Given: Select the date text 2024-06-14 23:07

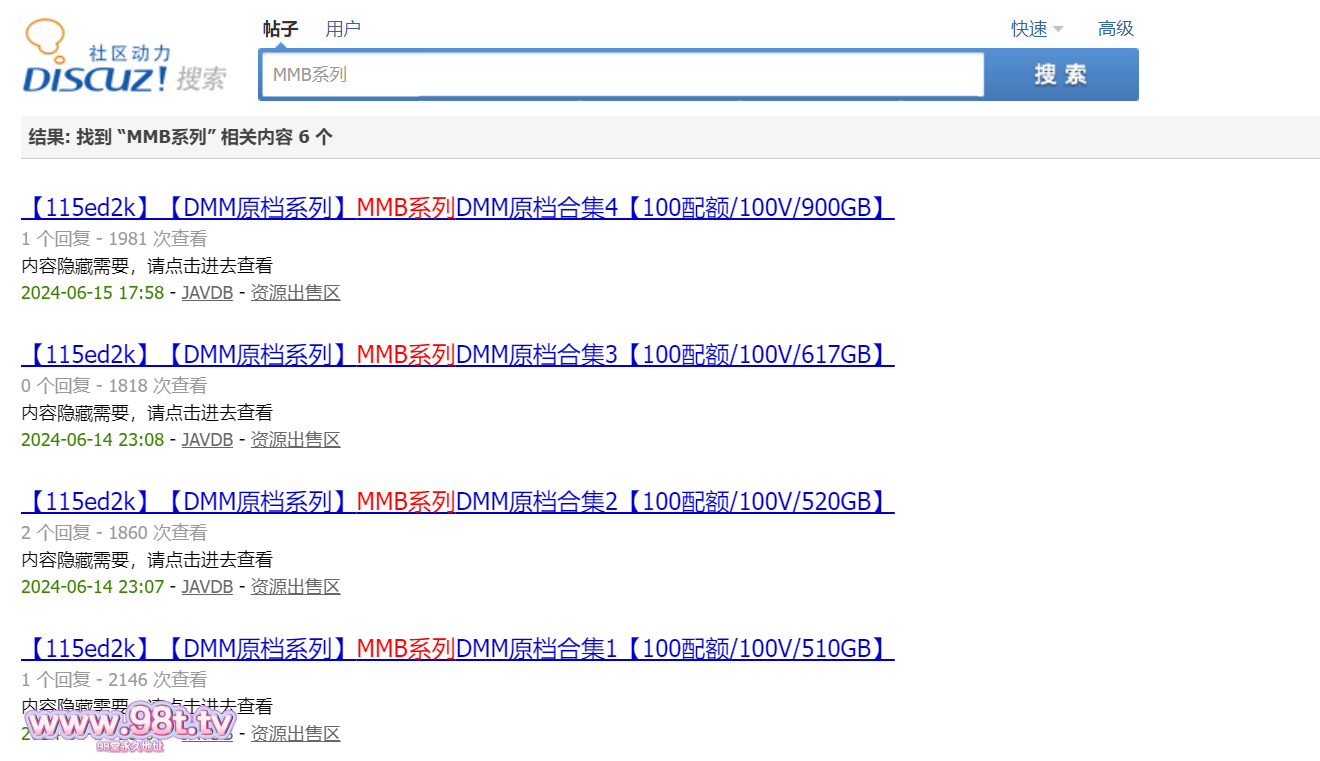Looking at the screenshot, I should point(92,587).
